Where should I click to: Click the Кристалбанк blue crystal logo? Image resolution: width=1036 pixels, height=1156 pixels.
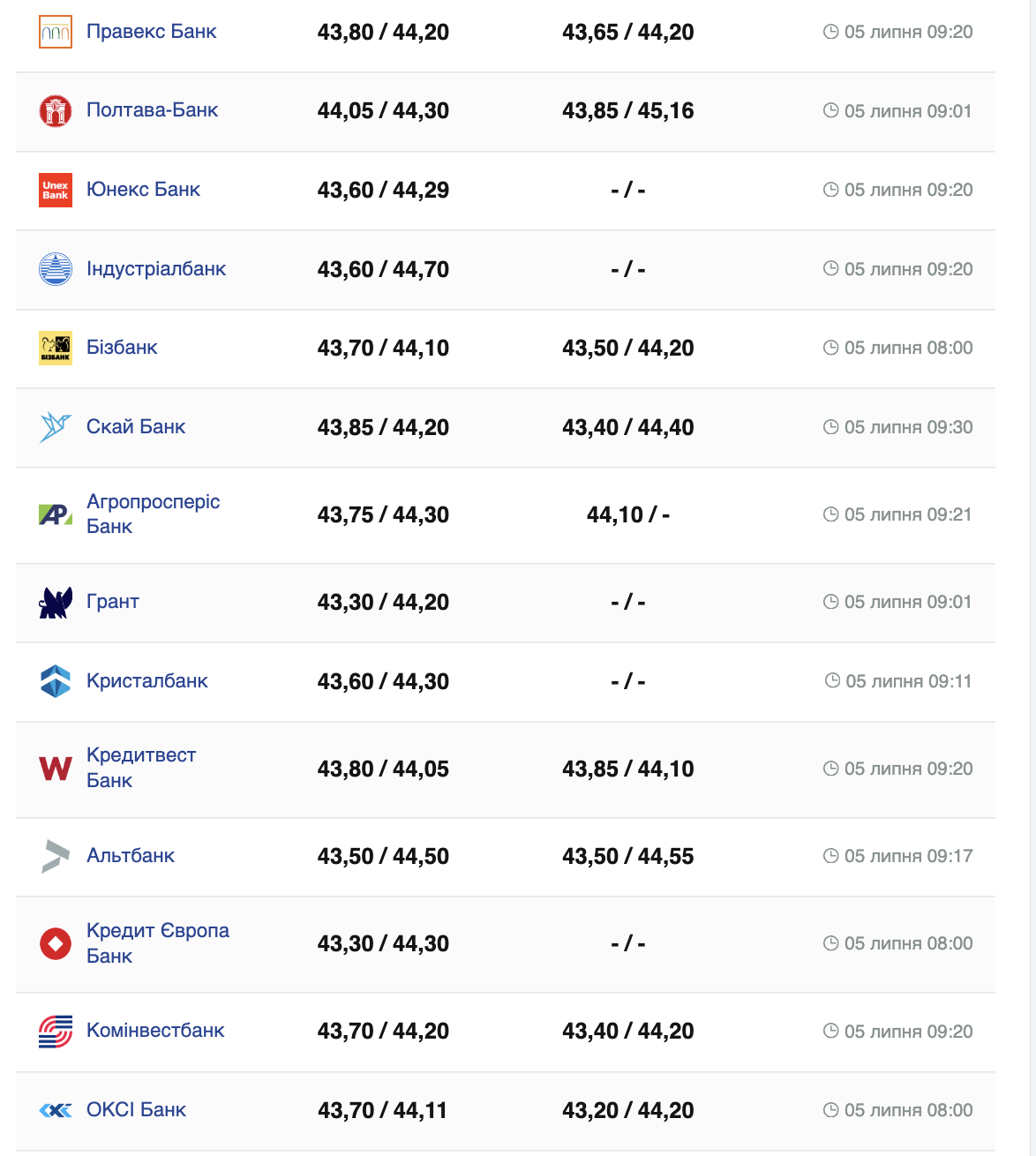pos(56,681)
